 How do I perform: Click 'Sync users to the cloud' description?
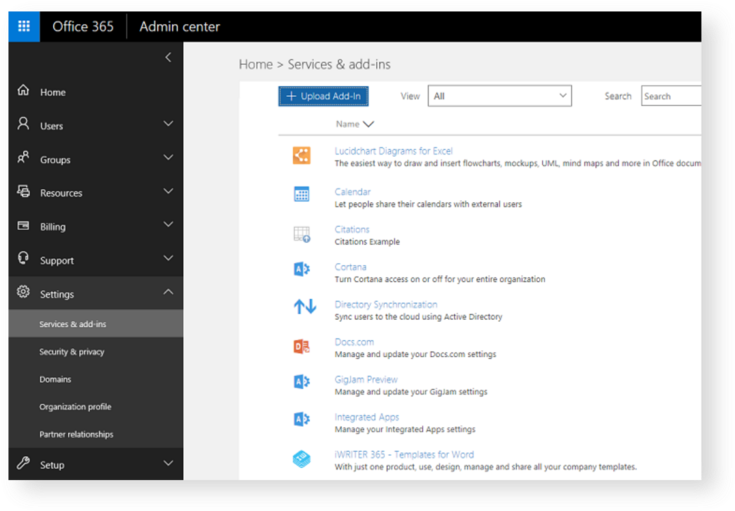click(x=418, y=317)
